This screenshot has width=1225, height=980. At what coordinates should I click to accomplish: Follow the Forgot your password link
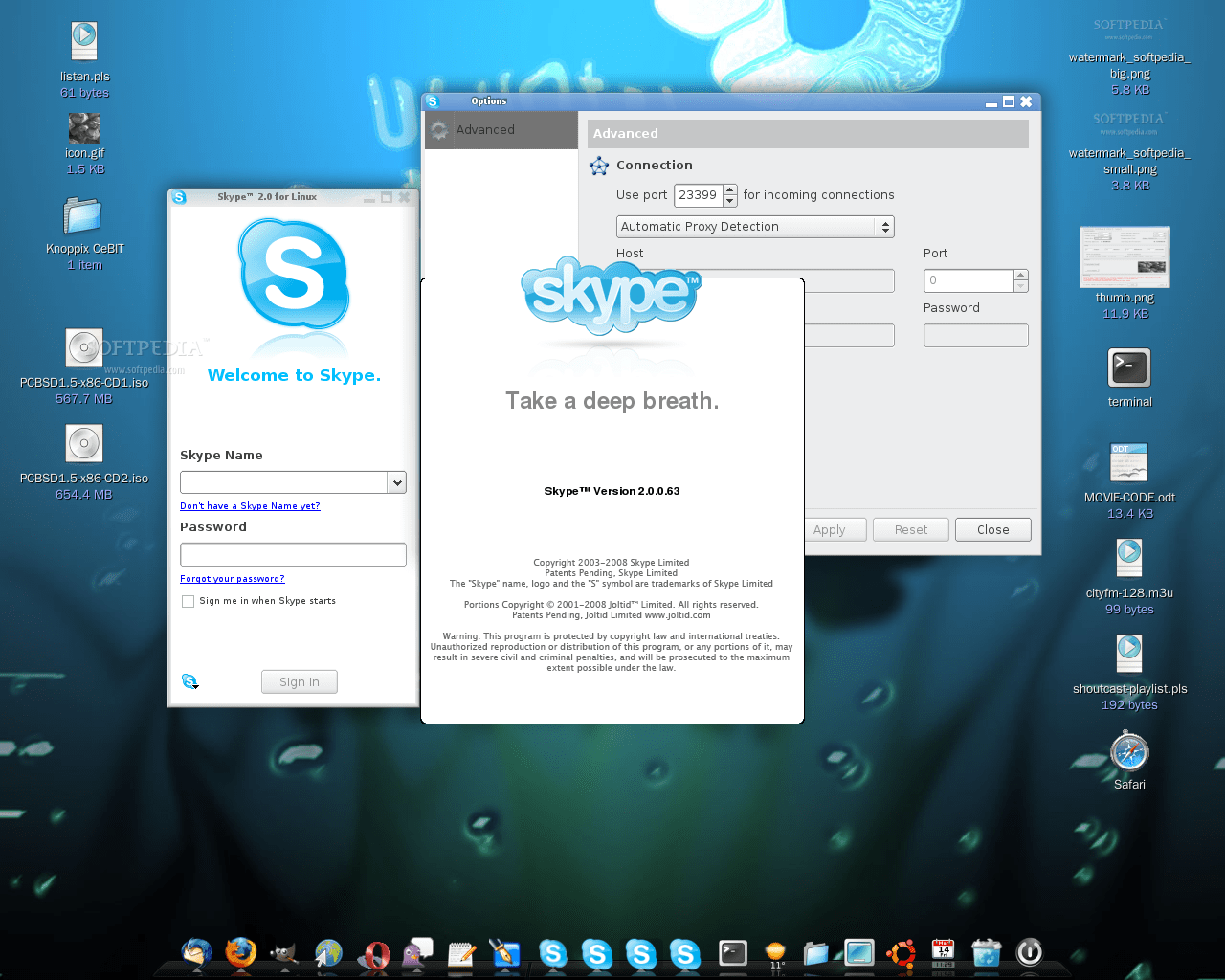[x=233, y=579]
